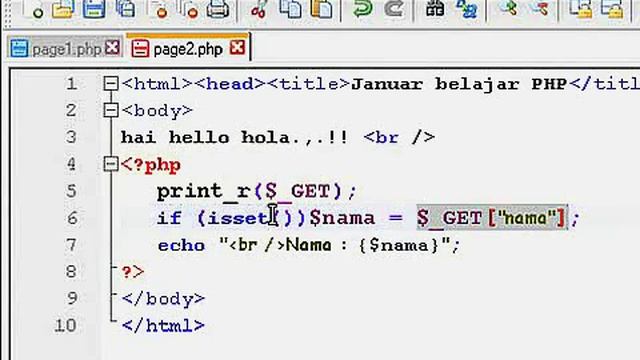Image resolution: width=640 pixels, height=360 pixels.
Task: Open a file using the folder icon
Action: pos(63,8)
